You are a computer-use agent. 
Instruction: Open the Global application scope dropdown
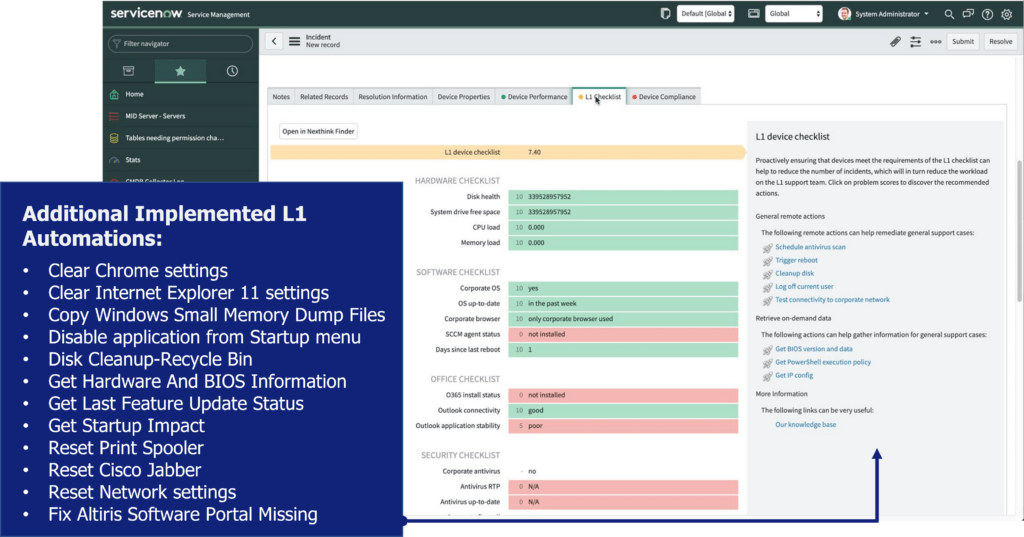tap(793, 14)
